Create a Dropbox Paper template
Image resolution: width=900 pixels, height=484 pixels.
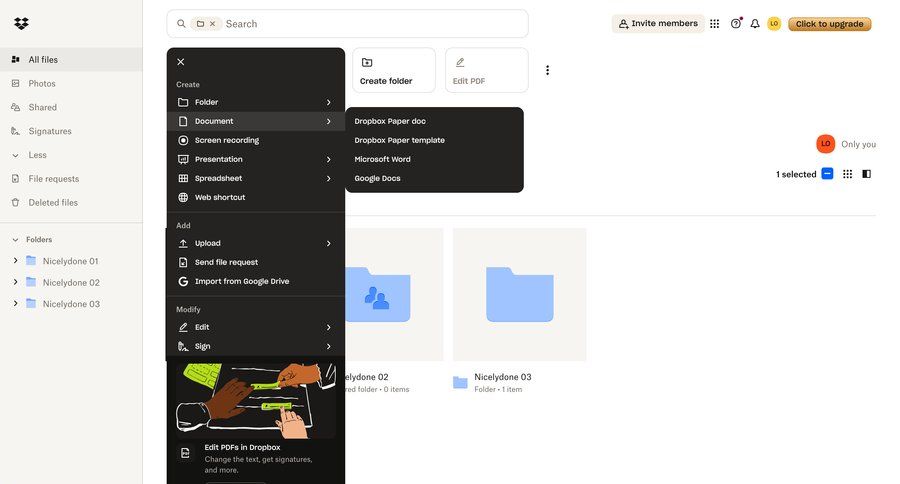point(435,140)
